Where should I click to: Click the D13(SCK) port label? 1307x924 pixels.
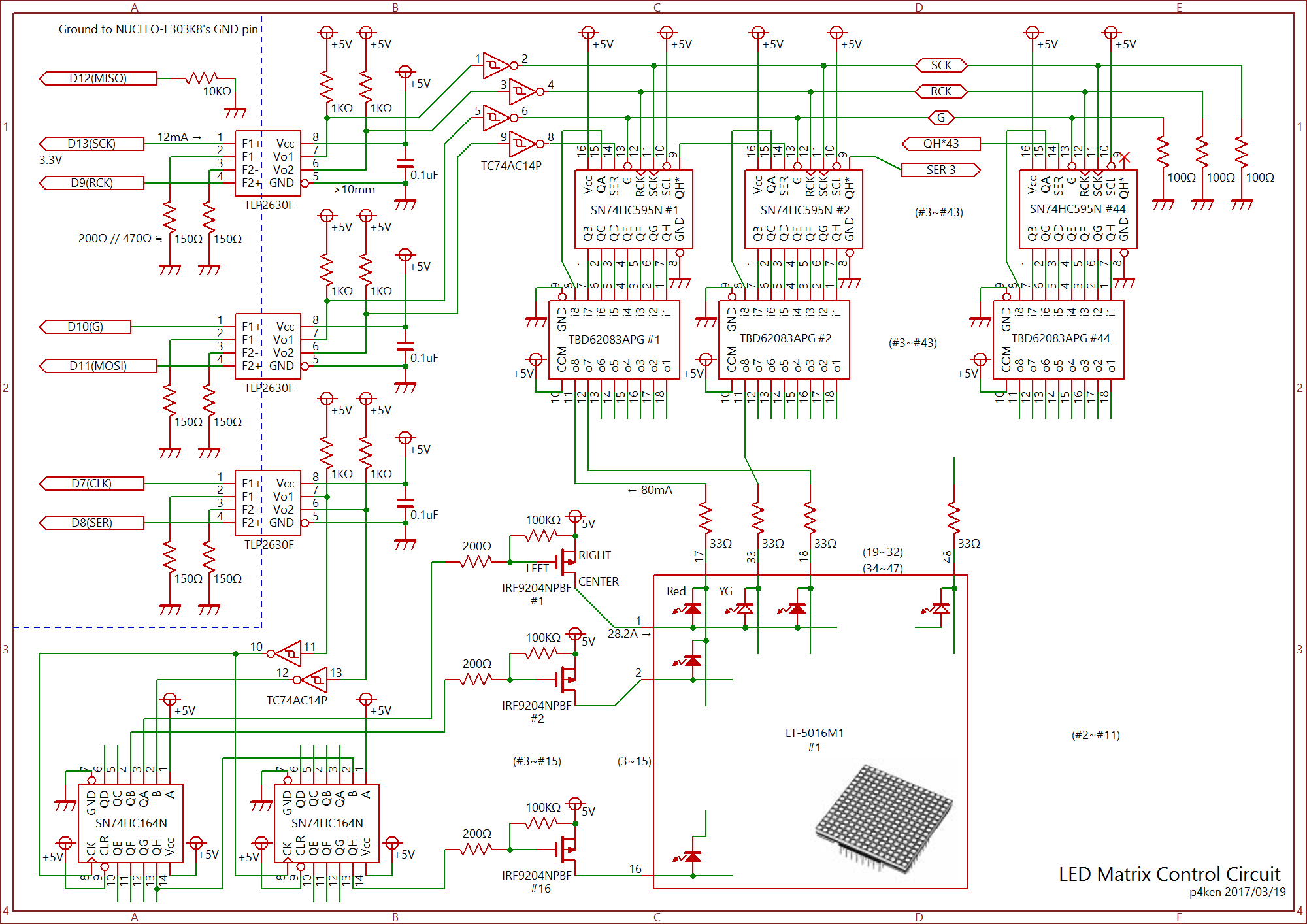pyautogui.click(x=91, y=144)
